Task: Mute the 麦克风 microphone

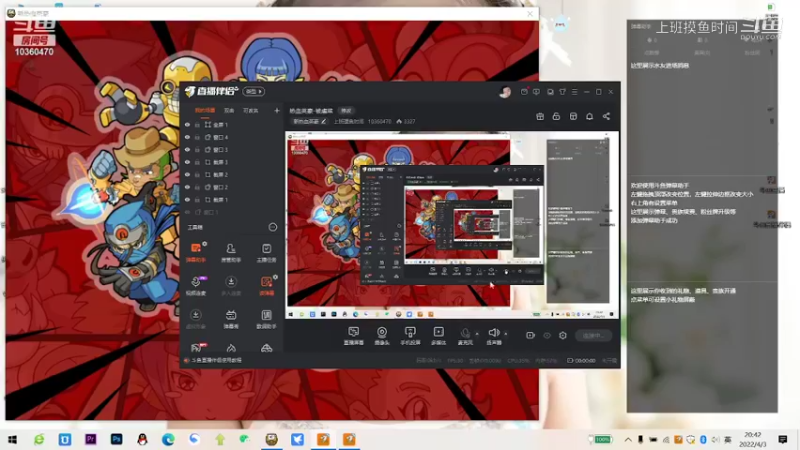Action: pyautogui.click(x=465, y=336)
